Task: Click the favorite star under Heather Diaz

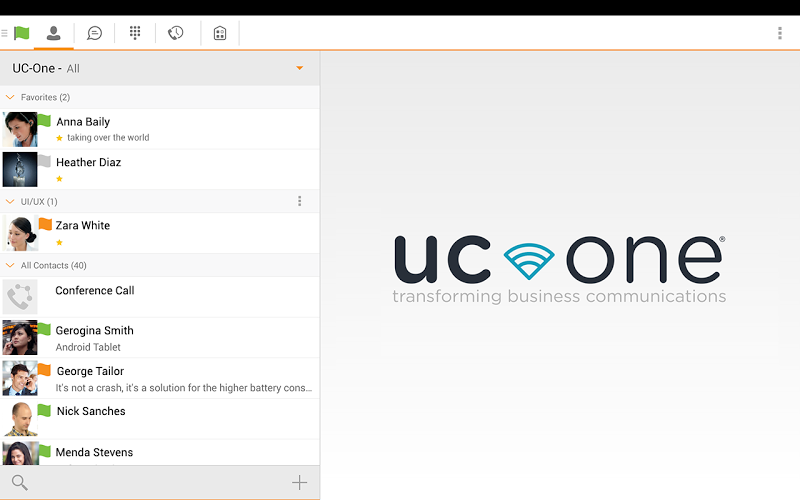Action: [x=60, y=179]
